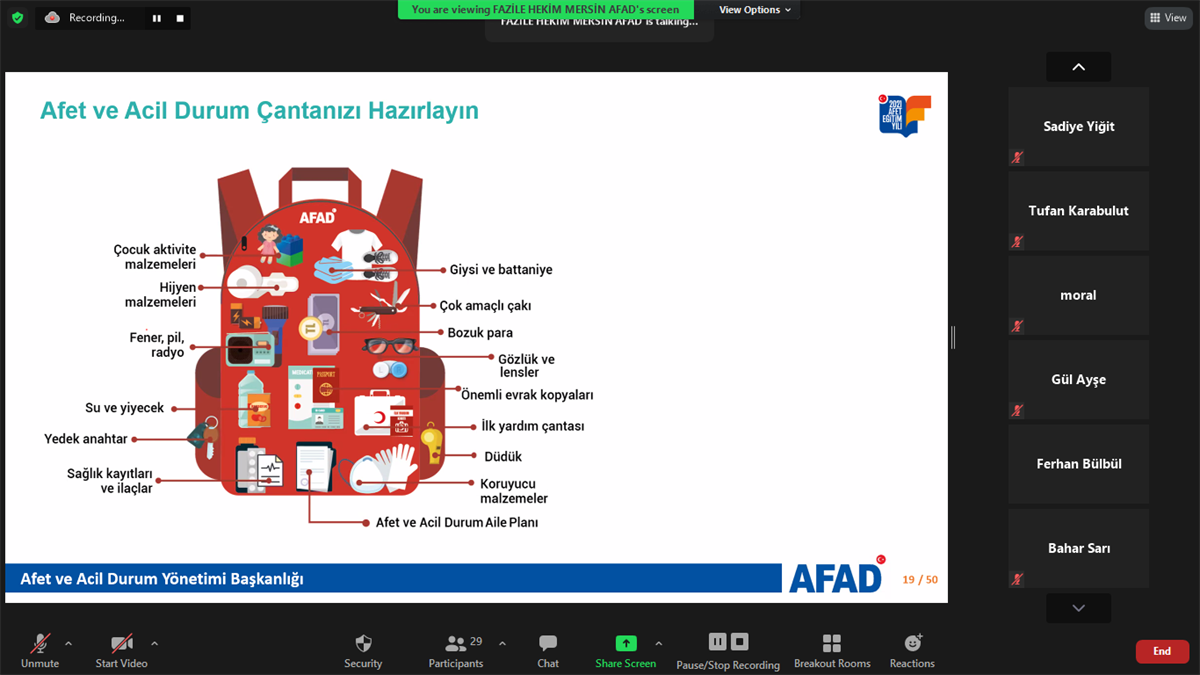Select Sadiye Yiğit's participant tile
1200x675 pixels.
1079,126
